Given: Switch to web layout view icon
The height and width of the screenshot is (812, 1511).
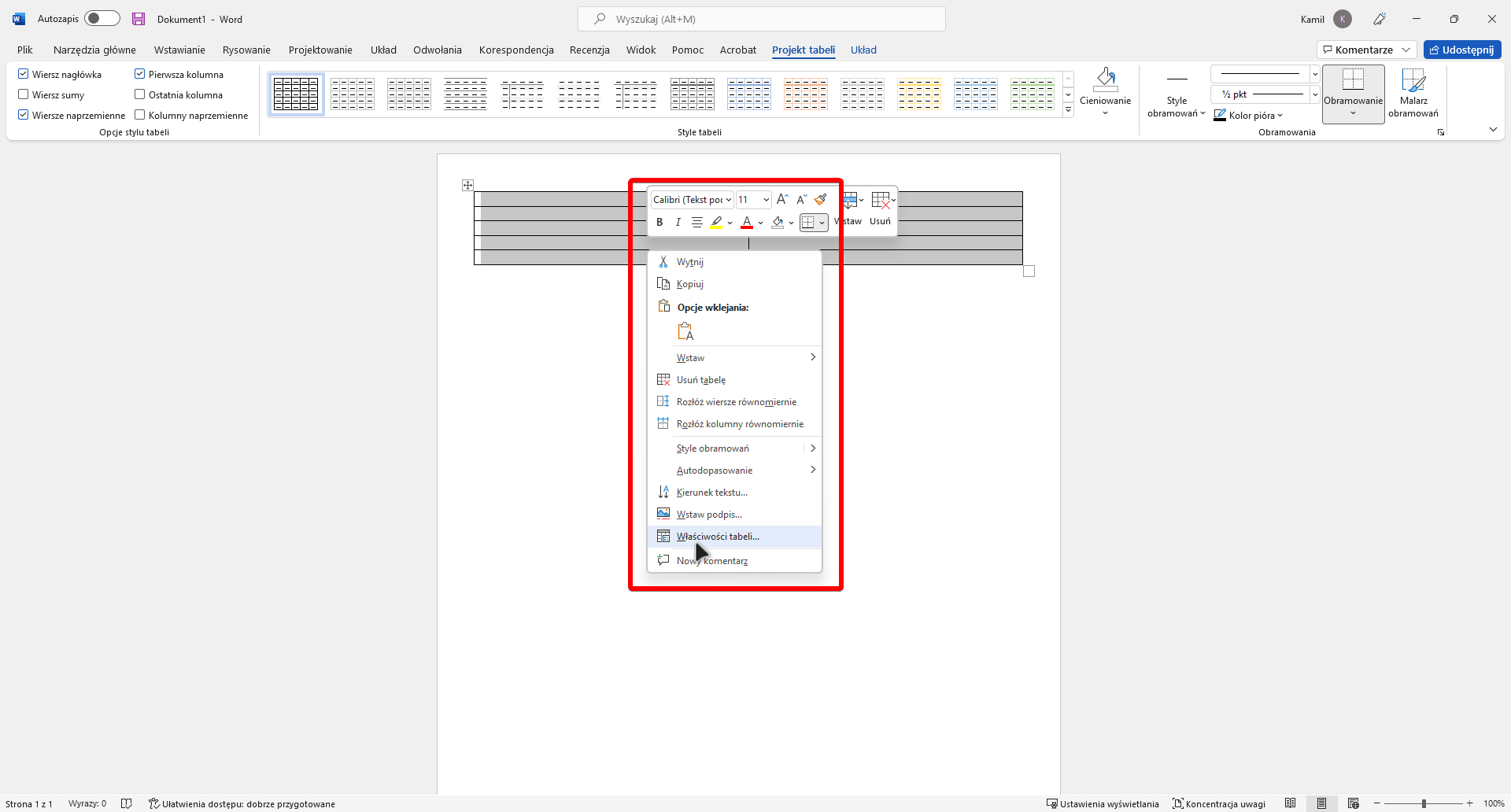Looking at the screenshot, I should [1353, 803].
